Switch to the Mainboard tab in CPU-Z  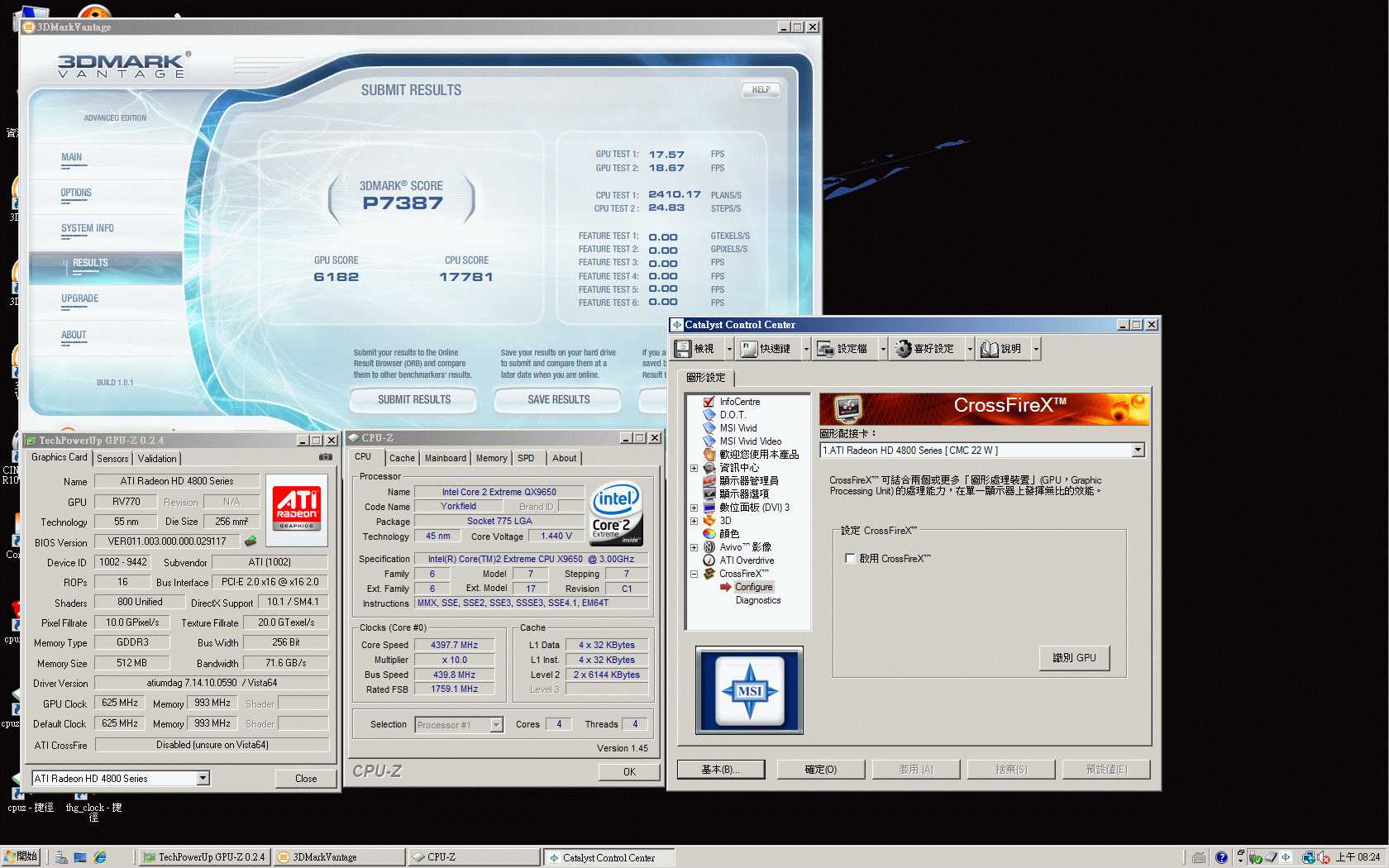[x=446, y=458]
